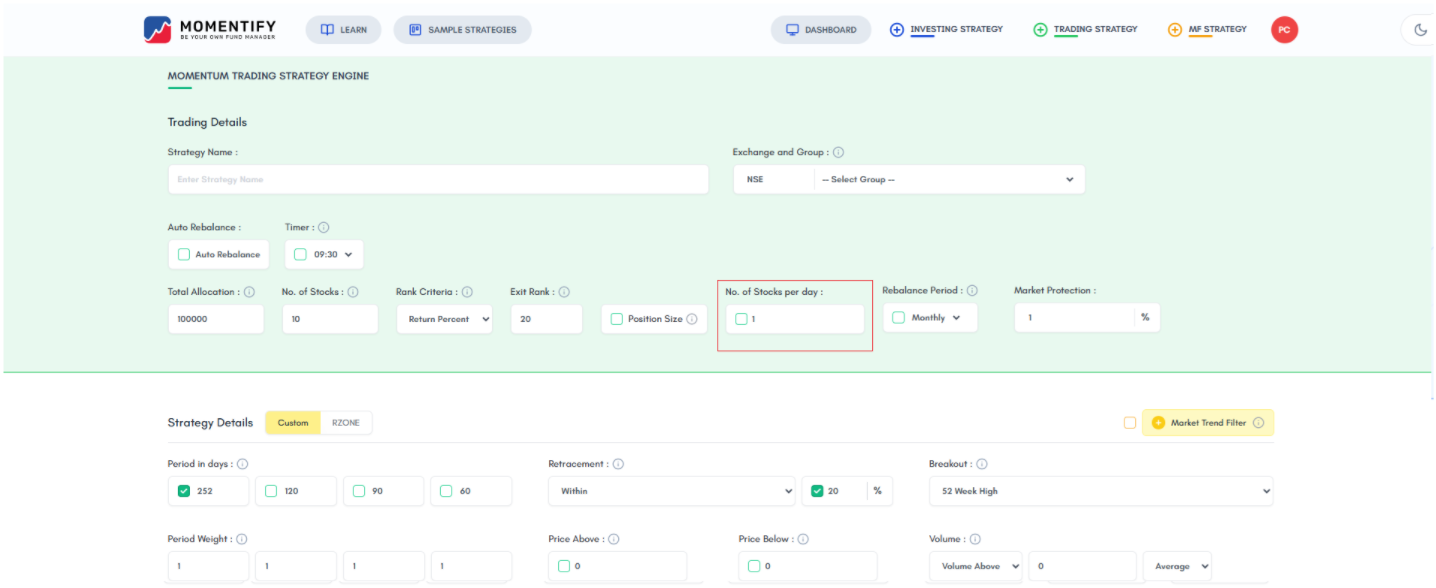Screen dimensions: 1436x588
Task: Tick the Price Below checkbox
Action: (754, 566)
